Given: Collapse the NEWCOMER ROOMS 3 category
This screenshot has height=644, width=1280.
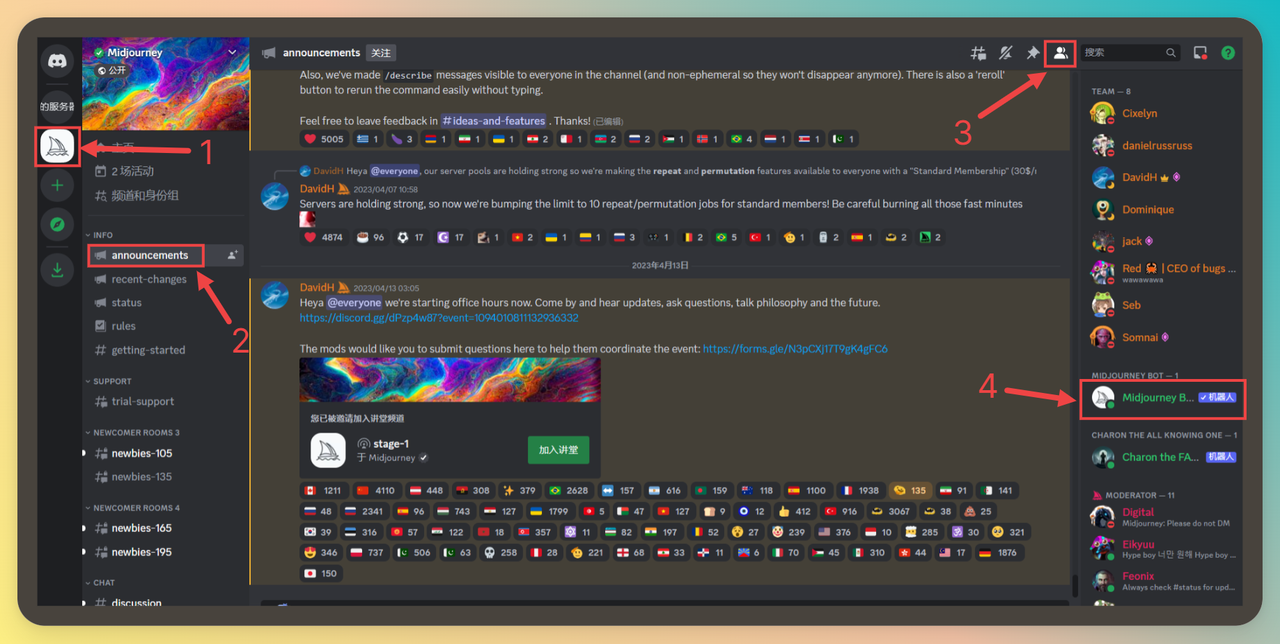Looking at the screenshot, I should point(136,433).
